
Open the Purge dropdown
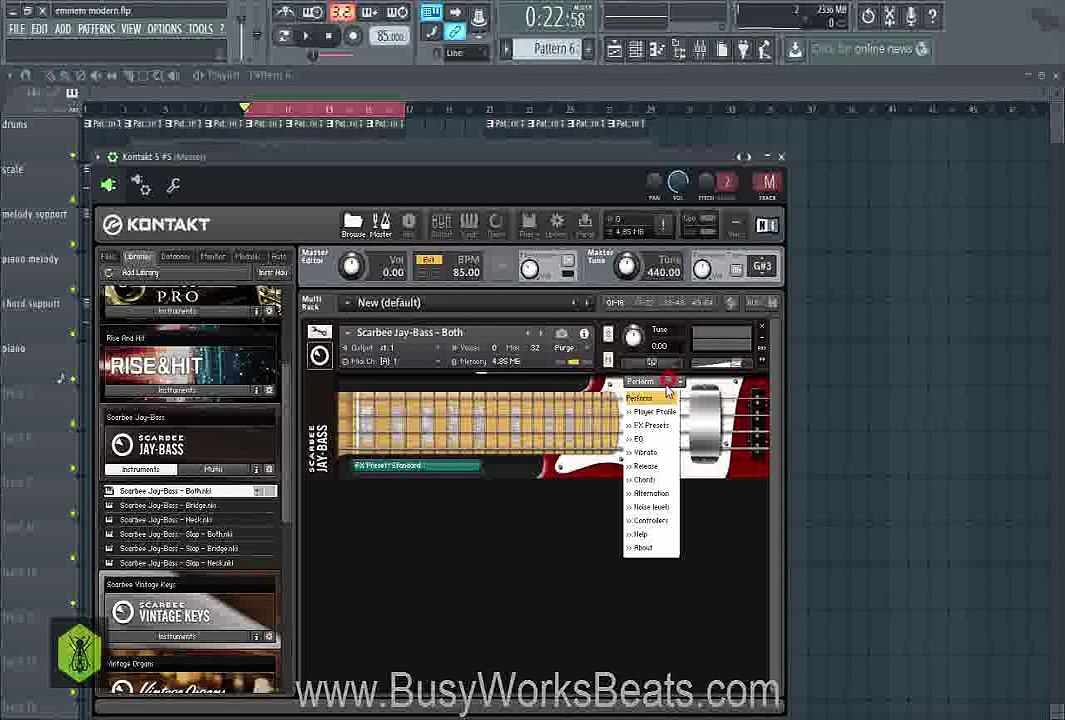point(571,348)
